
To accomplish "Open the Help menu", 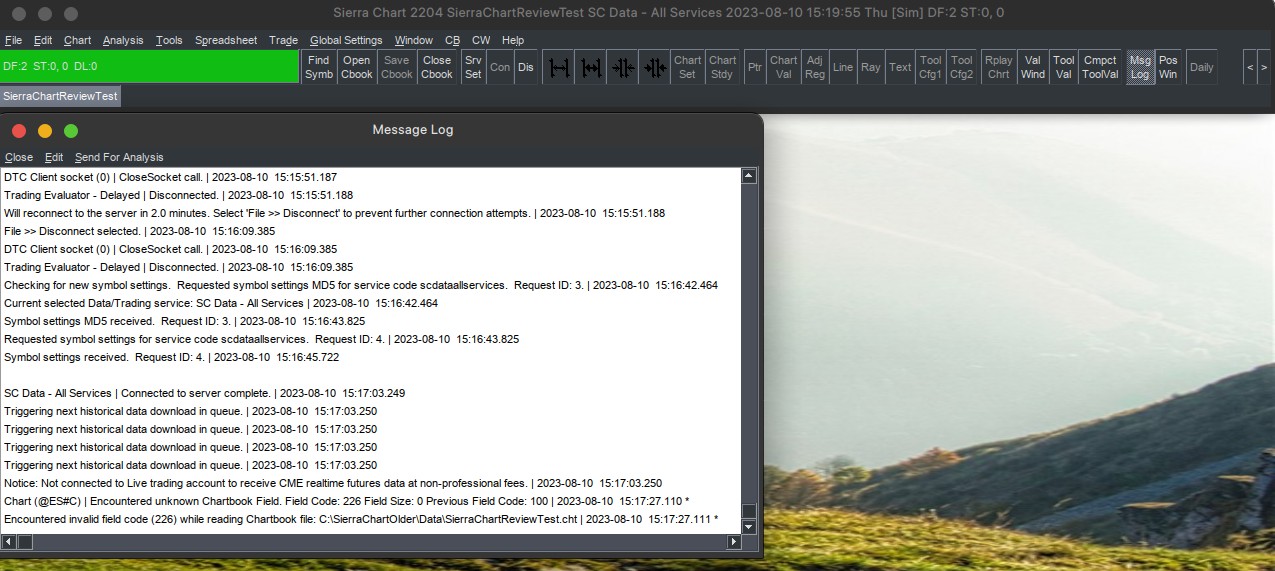I will pos(513,40).
